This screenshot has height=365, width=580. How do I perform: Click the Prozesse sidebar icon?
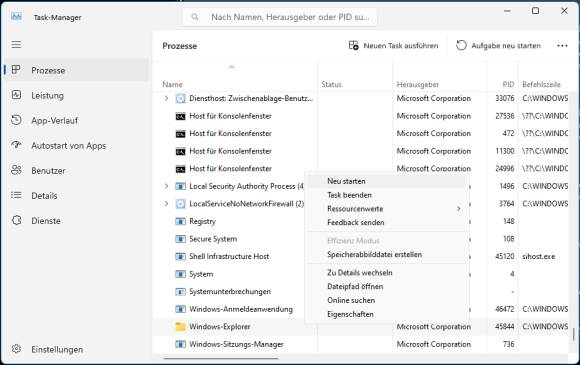16,70
